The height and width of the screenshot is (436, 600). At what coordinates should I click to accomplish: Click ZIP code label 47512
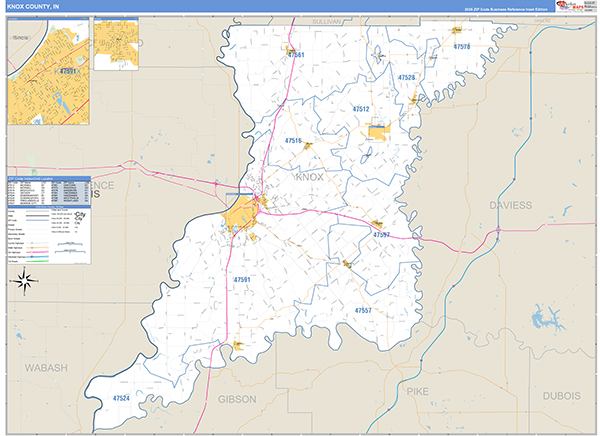361,109
